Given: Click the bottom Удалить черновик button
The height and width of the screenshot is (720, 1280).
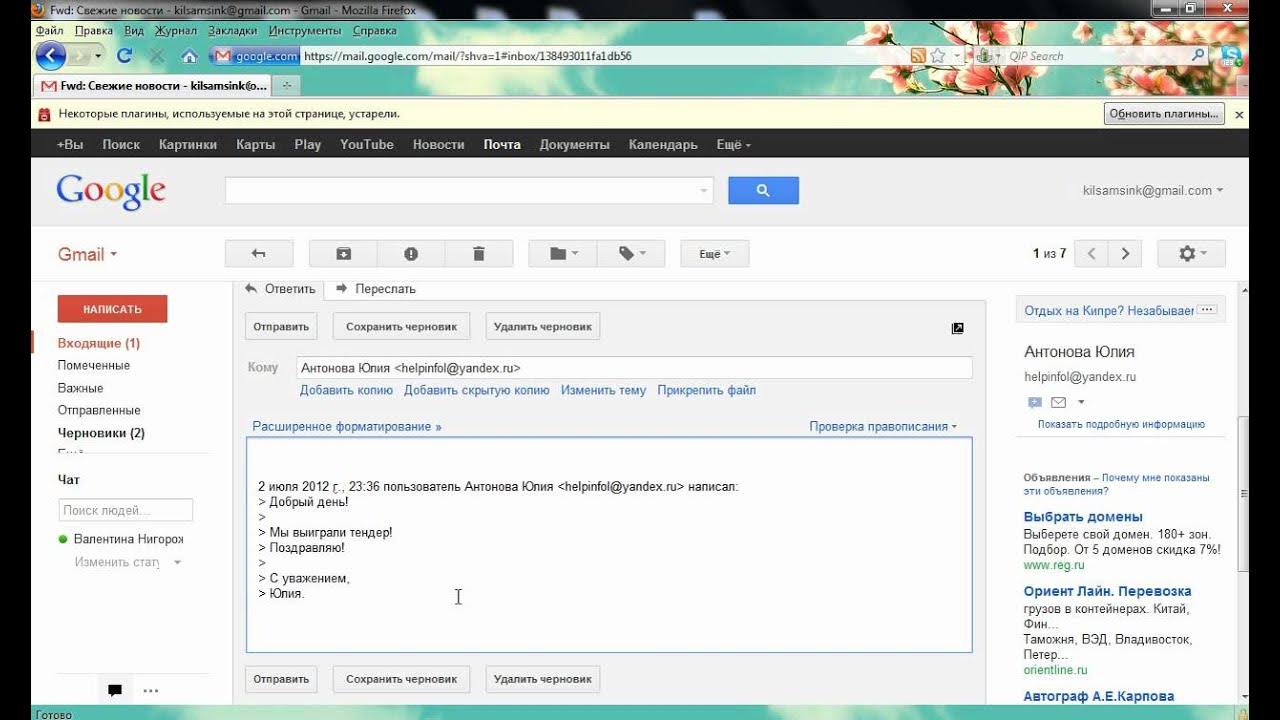Looking at the screenshot, I should coord(543,679).
